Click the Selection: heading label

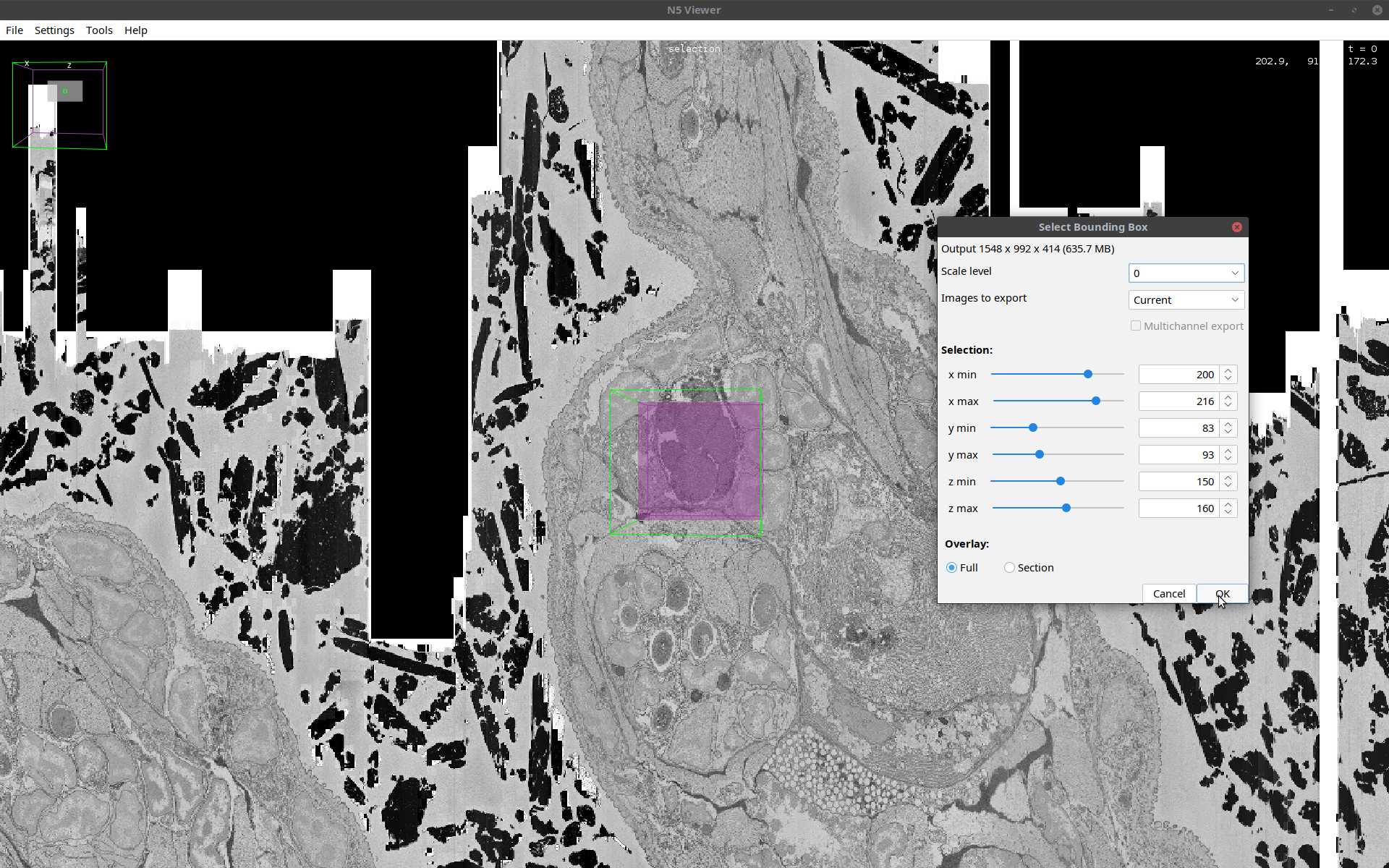(967, 350)
